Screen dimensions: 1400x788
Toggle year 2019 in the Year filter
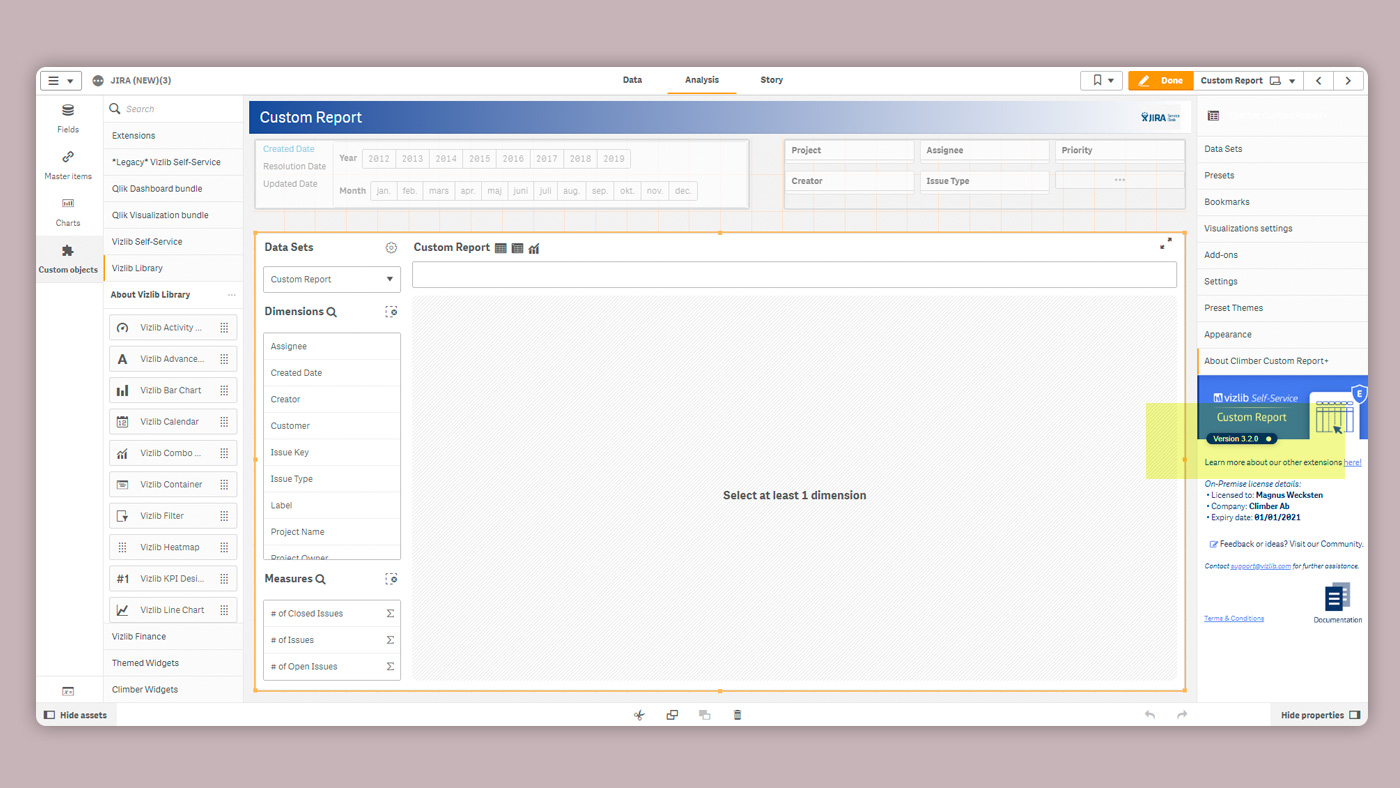(x=614, y=159)
